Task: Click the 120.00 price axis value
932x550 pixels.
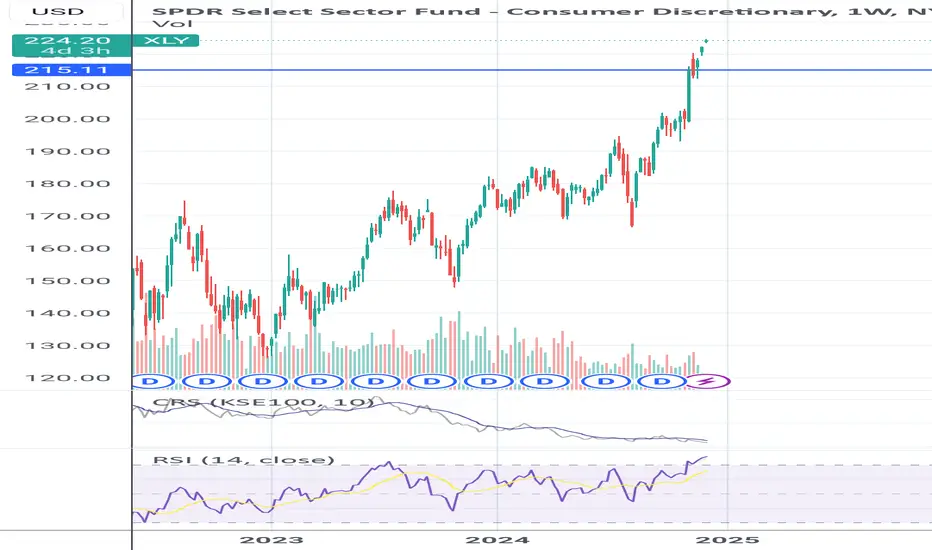Action: pyautogui.click(x=67, y=378)
